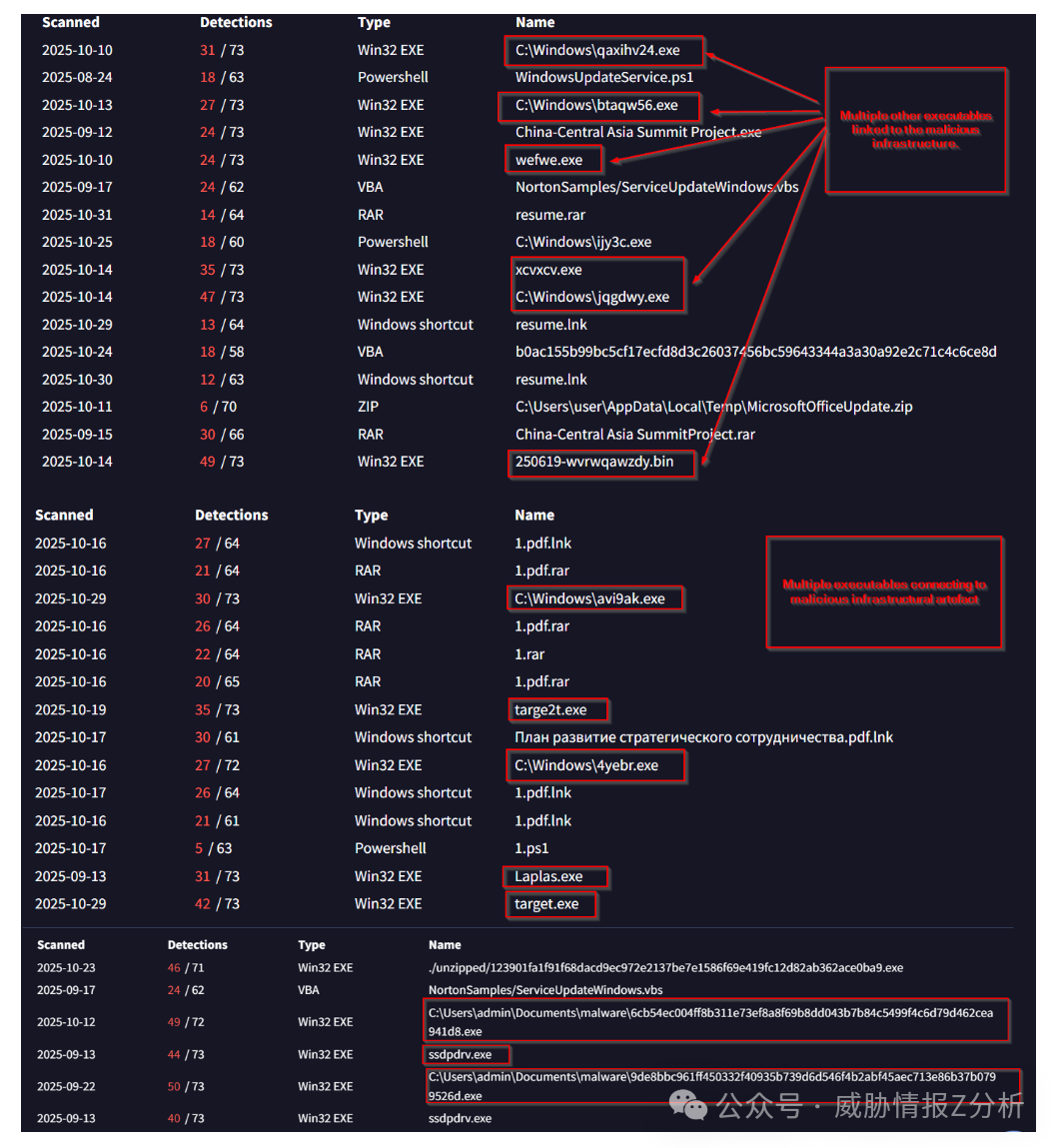Select the 30 / 66 detections value
1058x1148 pixels.
click(222, 435)
